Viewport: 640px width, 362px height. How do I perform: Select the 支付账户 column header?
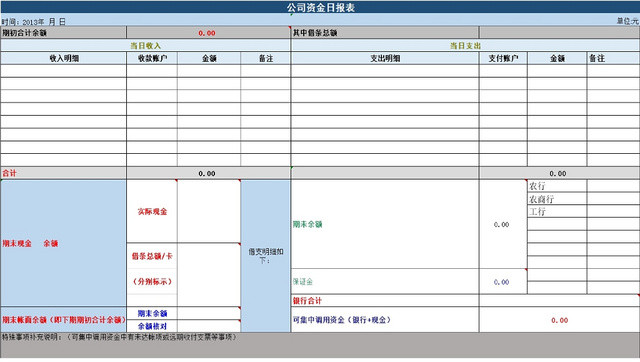pyautogui.click(x=503, y=58)
